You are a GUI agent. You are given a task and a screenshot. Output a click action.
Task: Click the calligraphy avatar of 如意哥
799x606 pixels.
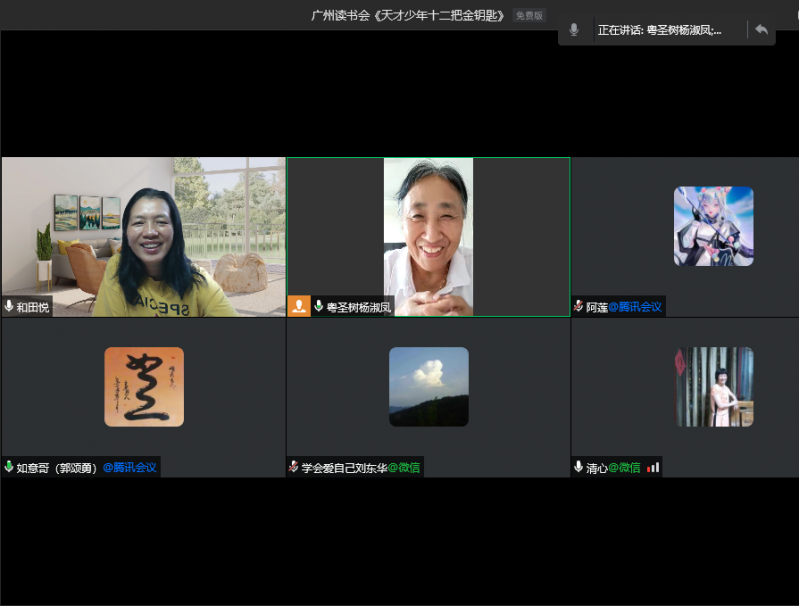tap(144, 387)
